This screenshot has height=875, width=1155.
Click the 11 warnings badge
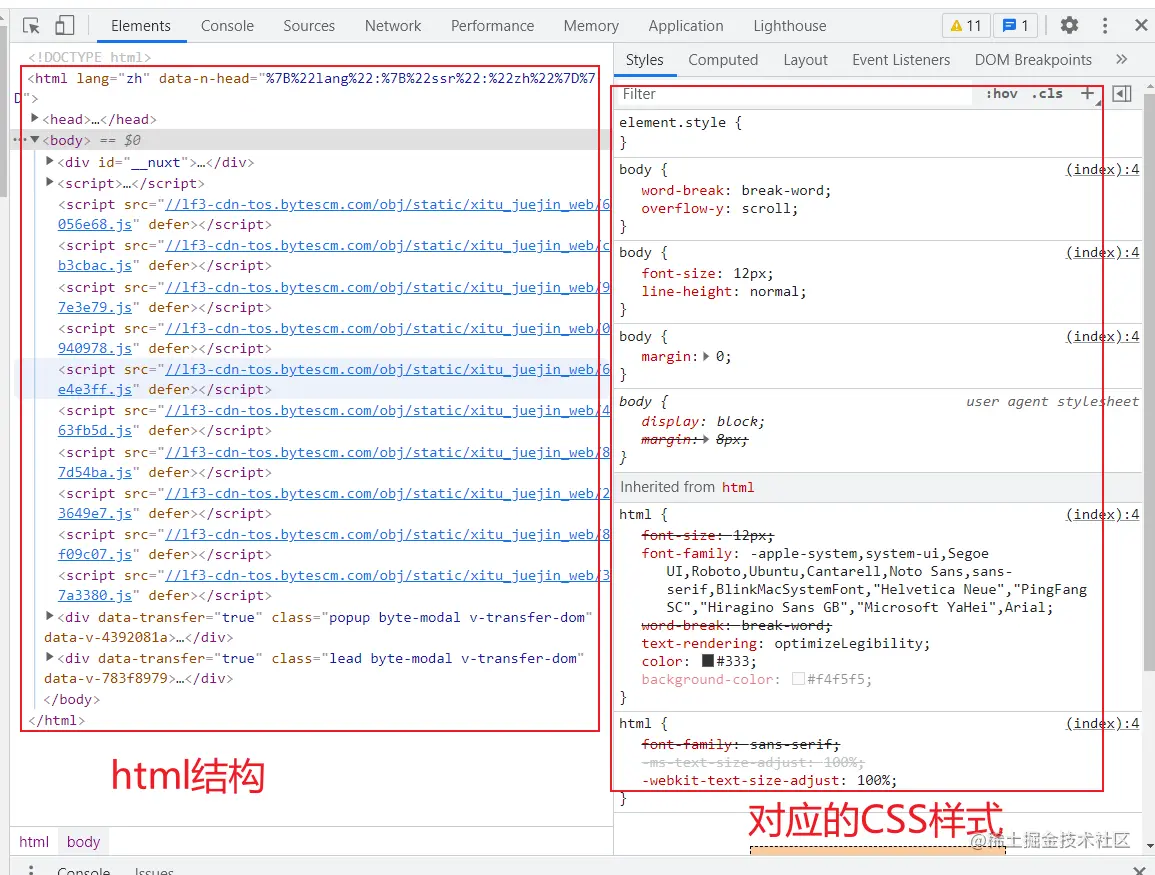coord(966,26)
